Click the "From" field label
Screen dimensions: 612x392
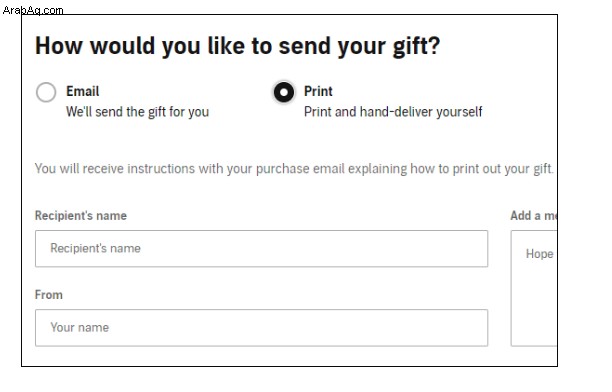(49, 294)
